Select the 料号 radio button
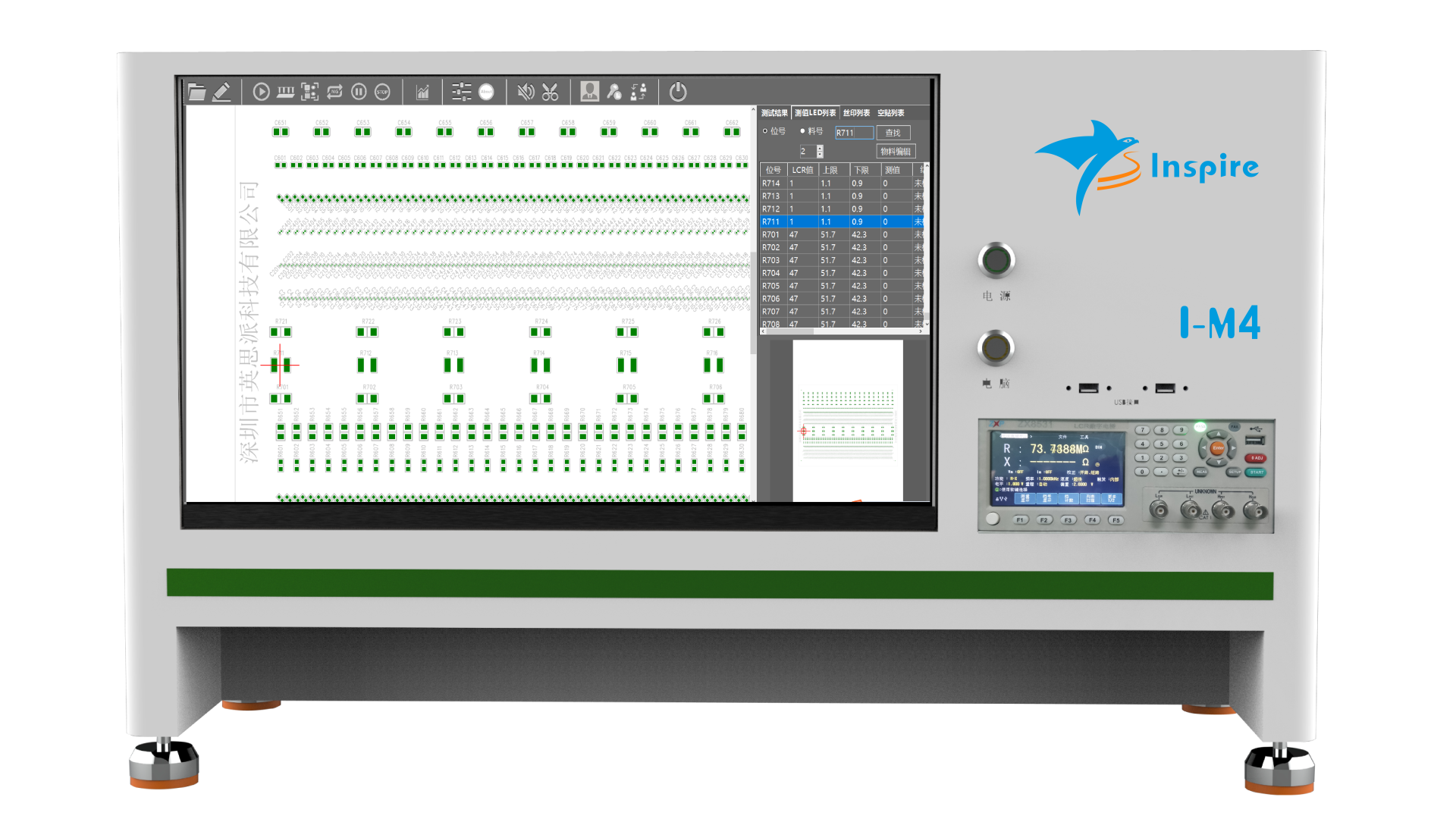Screen dimensions: 1456x819 click(x=802, y=131)
